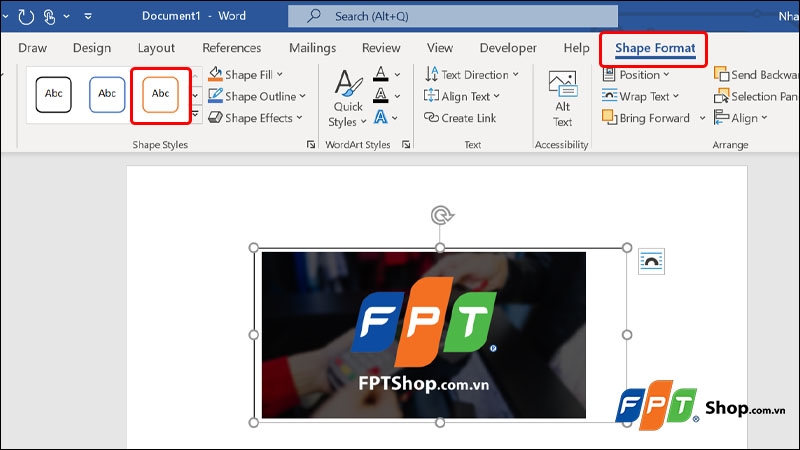Open Customize Quick Access Toolbar menu
Viewport: 800px width, 450px height.
[88, 16]
